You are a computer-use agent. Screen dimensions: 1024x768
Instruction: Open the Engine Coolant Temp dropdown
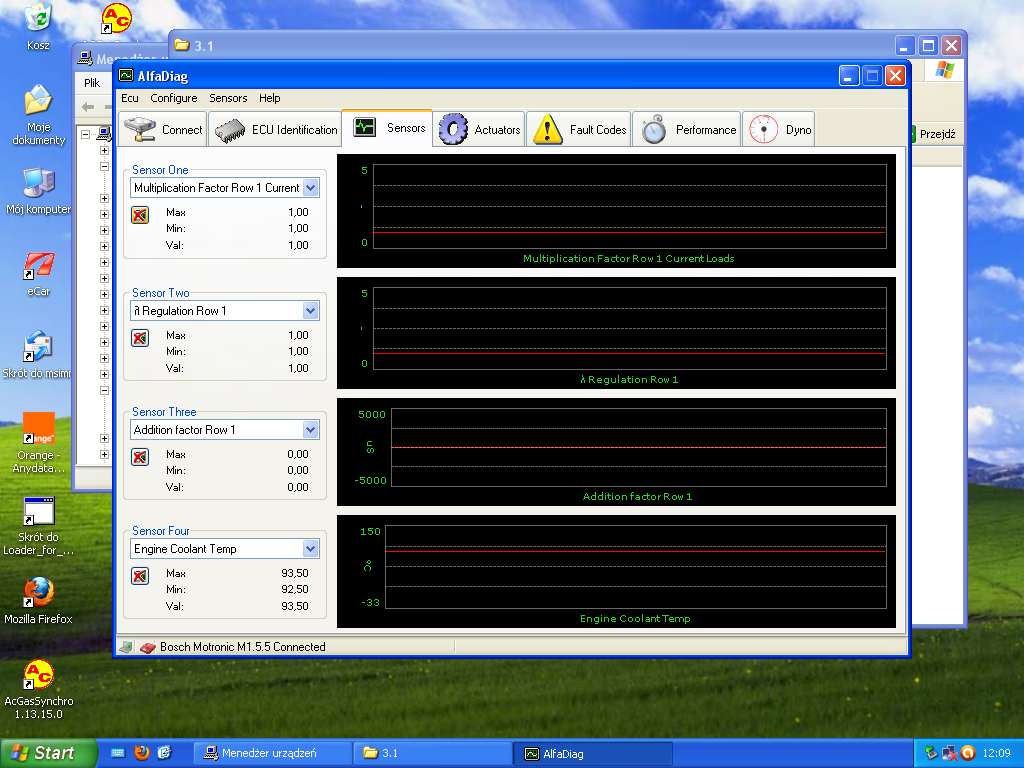[310, 549]
